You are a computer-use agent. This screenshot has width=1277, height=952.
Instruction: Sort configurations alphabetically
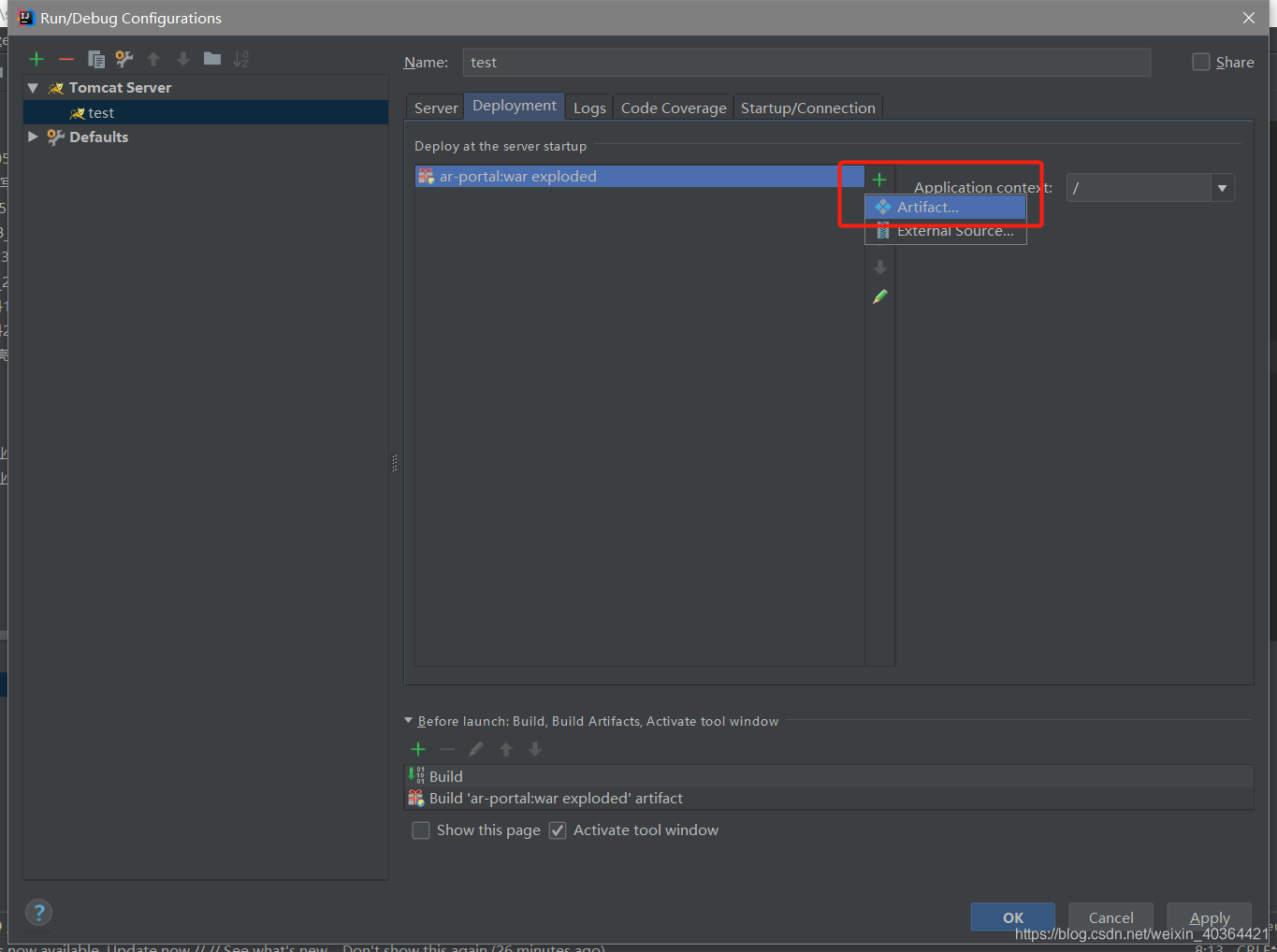click(241, 59)
